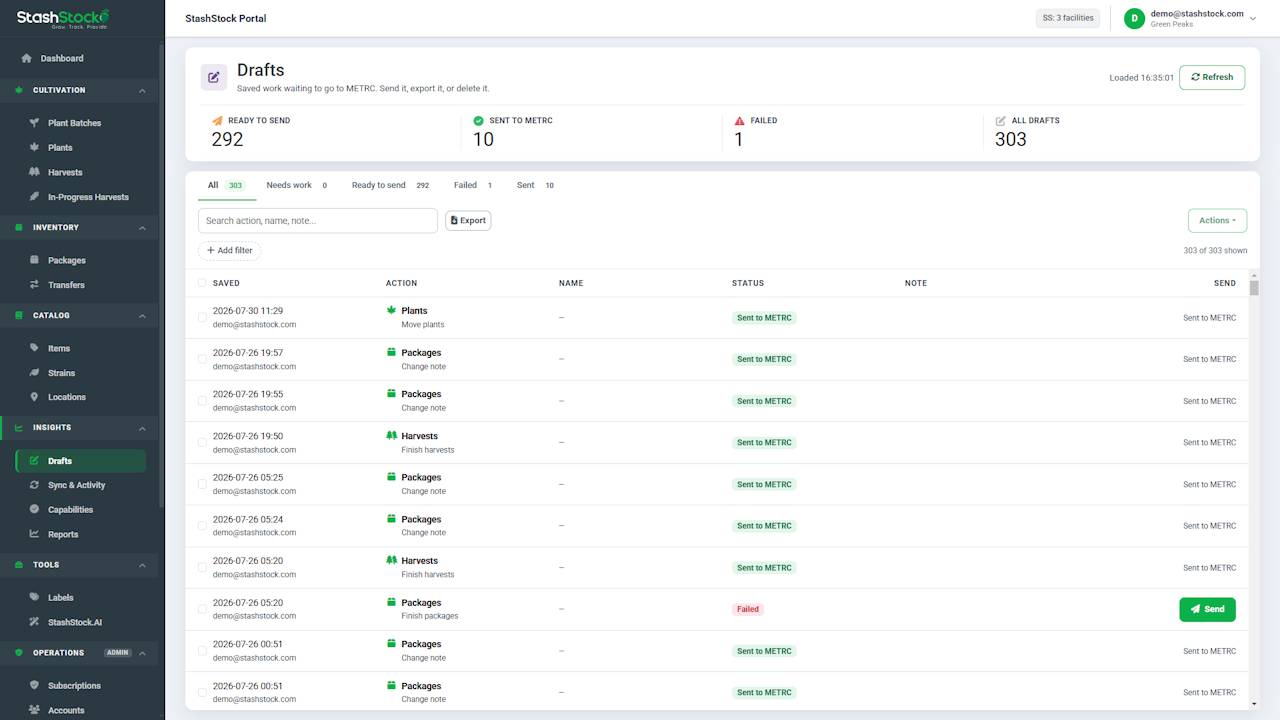
Task: Open the StashStock.AI sidebar icon
Action: 34,622
